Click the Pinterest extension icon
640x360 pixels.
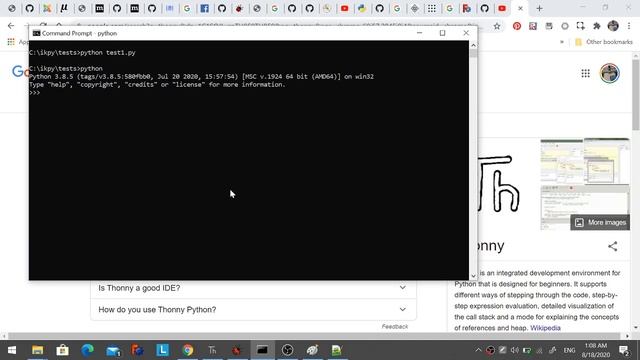(x=517, y=26)
